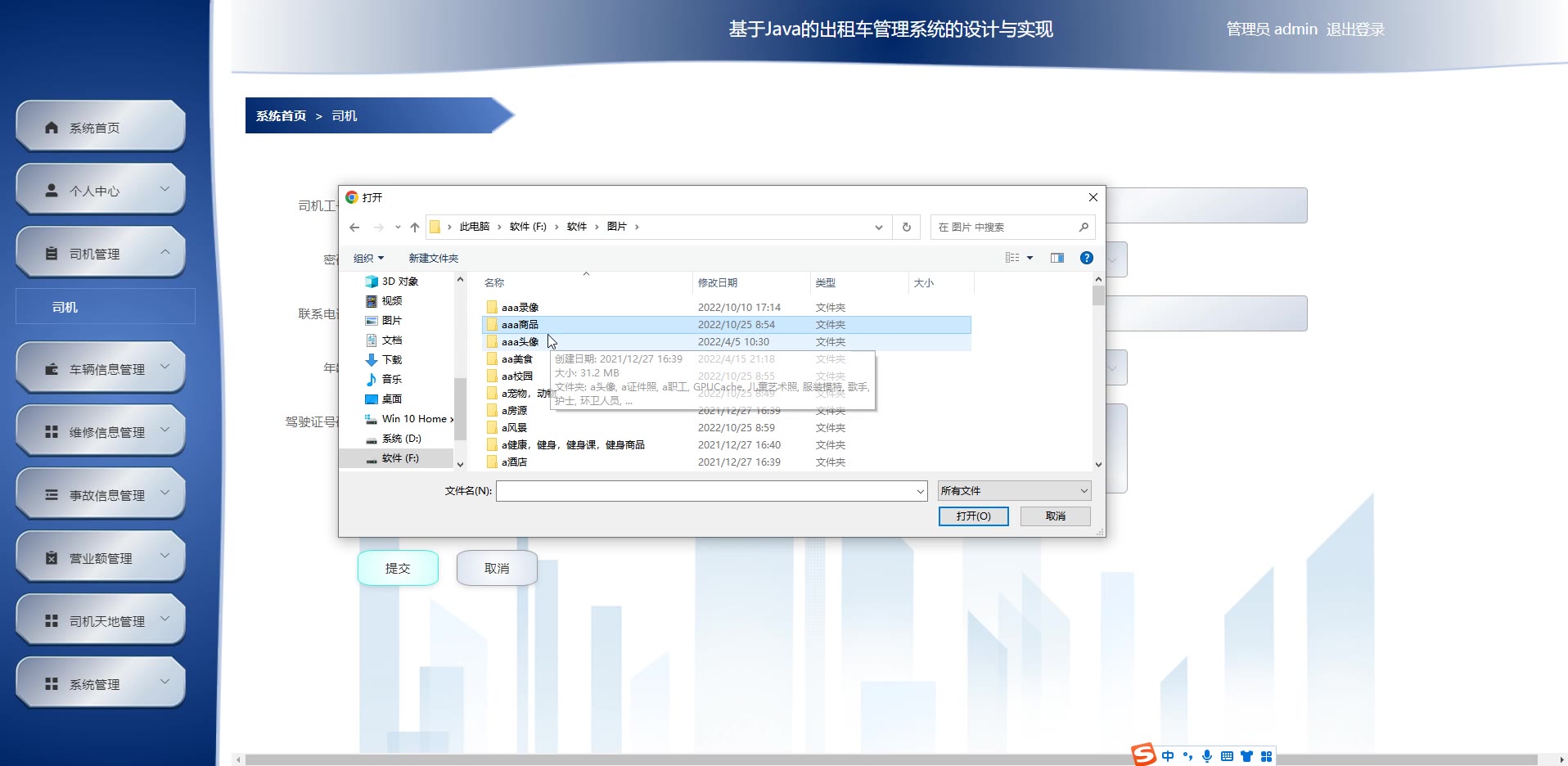Click the 文件名 input field
The width and height of the screenshot is (1568, 766).
click(x=711, y=491)
